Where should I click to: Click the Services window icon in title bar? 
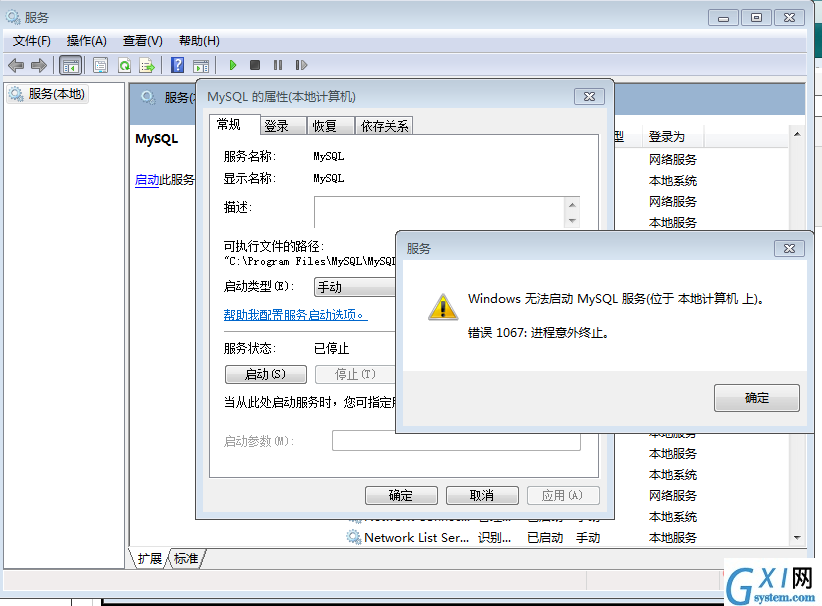coord(13,17)
